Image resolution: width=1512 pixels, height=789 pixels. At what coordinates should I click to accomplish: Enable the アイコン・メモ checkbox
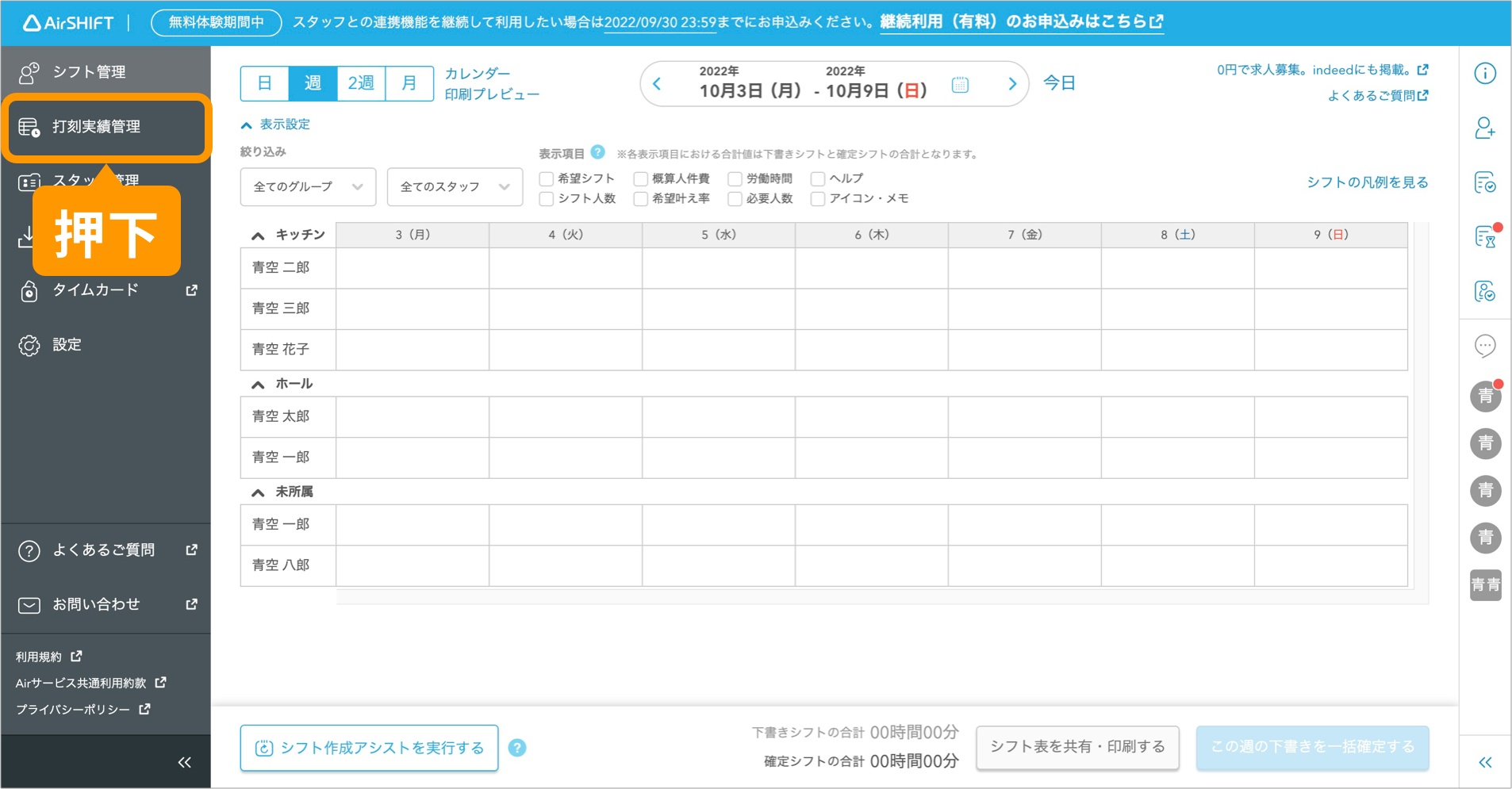pyautogui.click(x=818, y=199)
